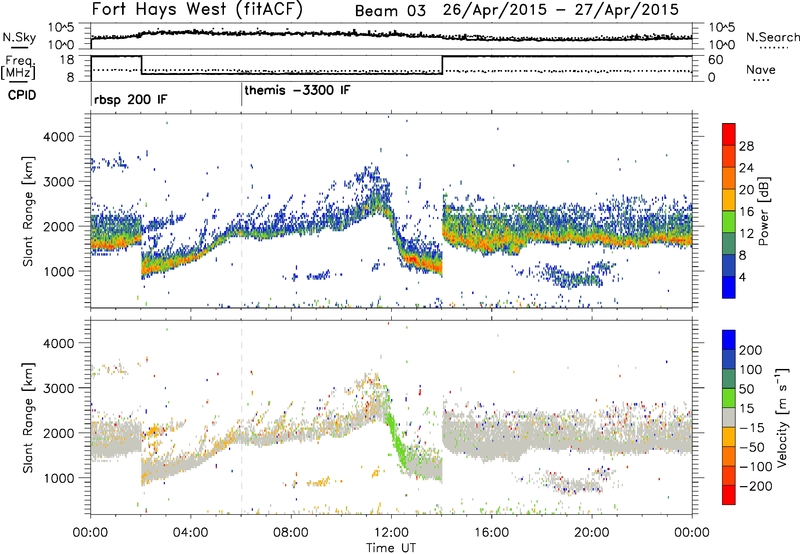Screen dimensions: 800x554
Task: Click the 'Slant Range [km]' label of the velocity panel
Action: [x=28, y=418]
